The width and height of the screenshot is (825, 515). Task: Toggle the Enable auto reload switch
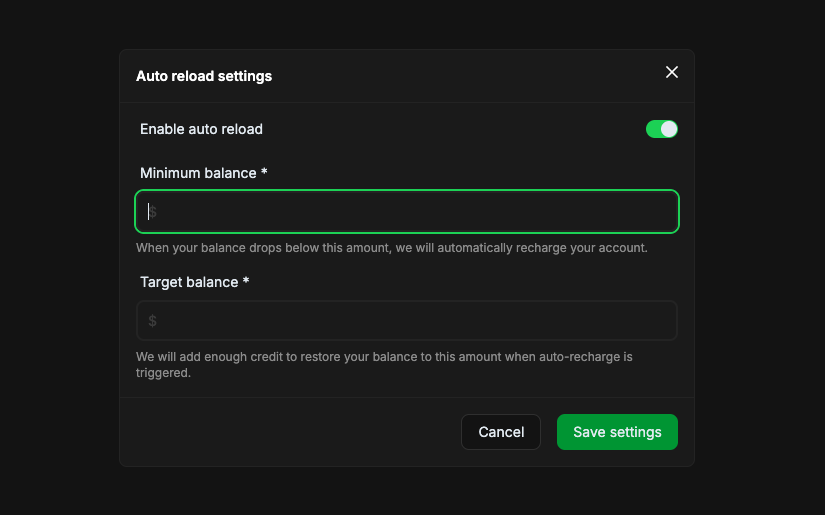[x=661, y=129]
